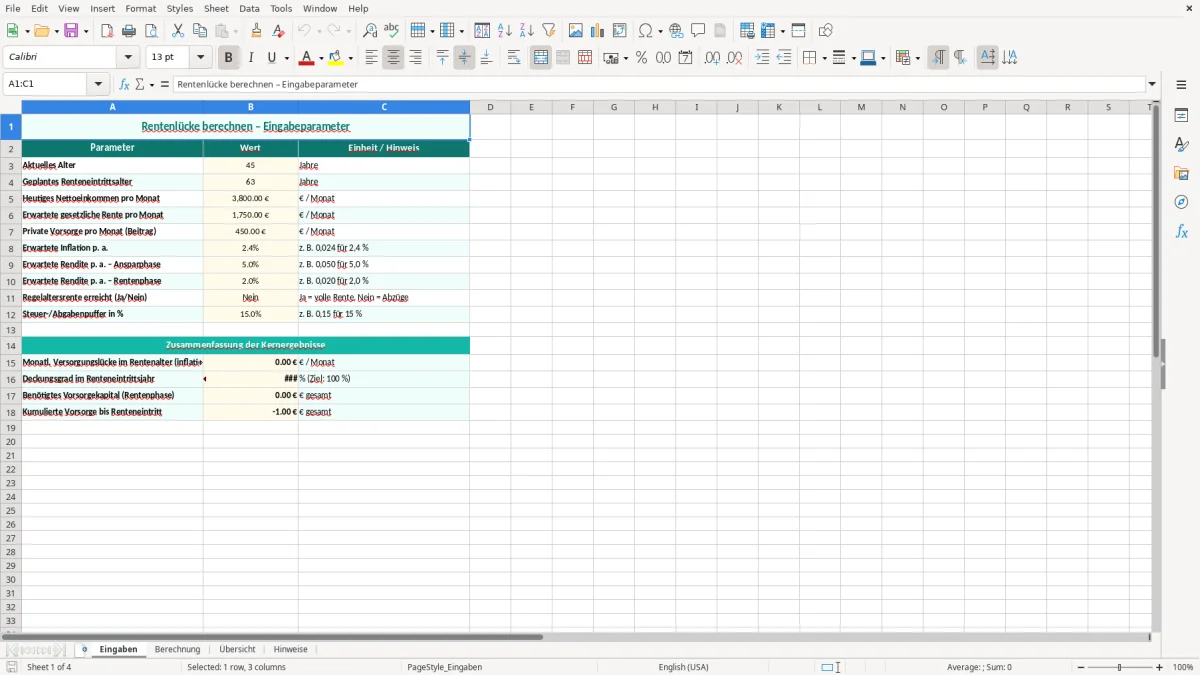
Task: Expand the Borders dropdown arrow
Action: pos(825,58)
